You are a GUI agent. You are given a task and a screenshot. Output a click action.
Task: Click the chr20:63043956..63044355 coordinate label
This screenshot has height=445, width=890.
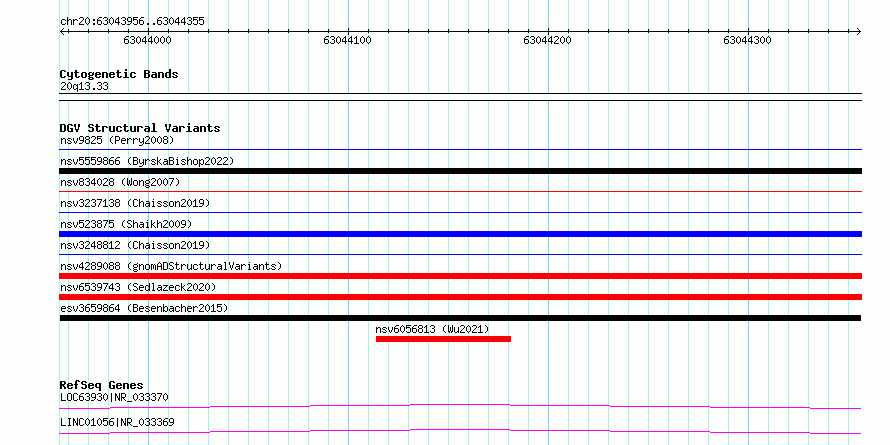point(132,22)
